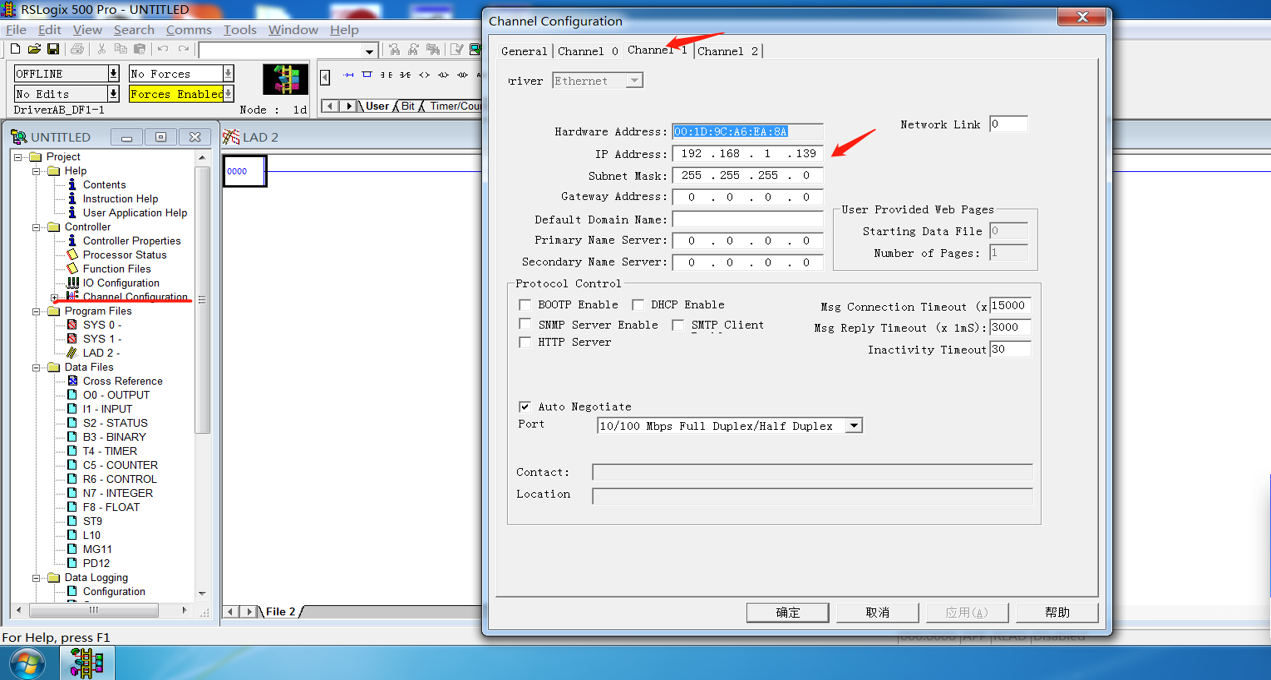Toggle HTTP Server checkbox
Screen dimensions: 1271x680
click(525, 342)
